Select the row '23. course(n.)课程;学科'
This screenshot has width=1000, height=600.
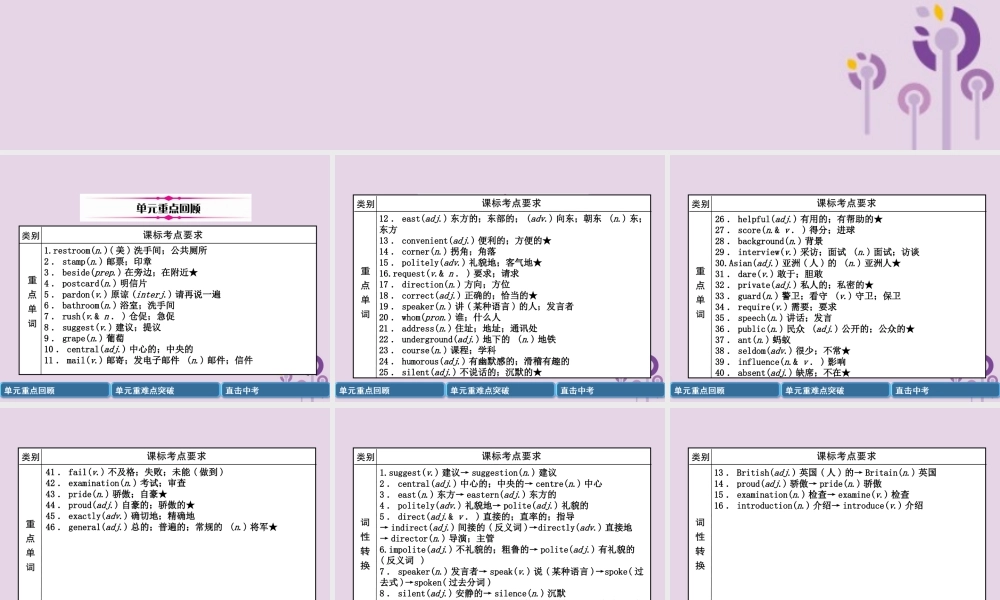tap(438, 351)
